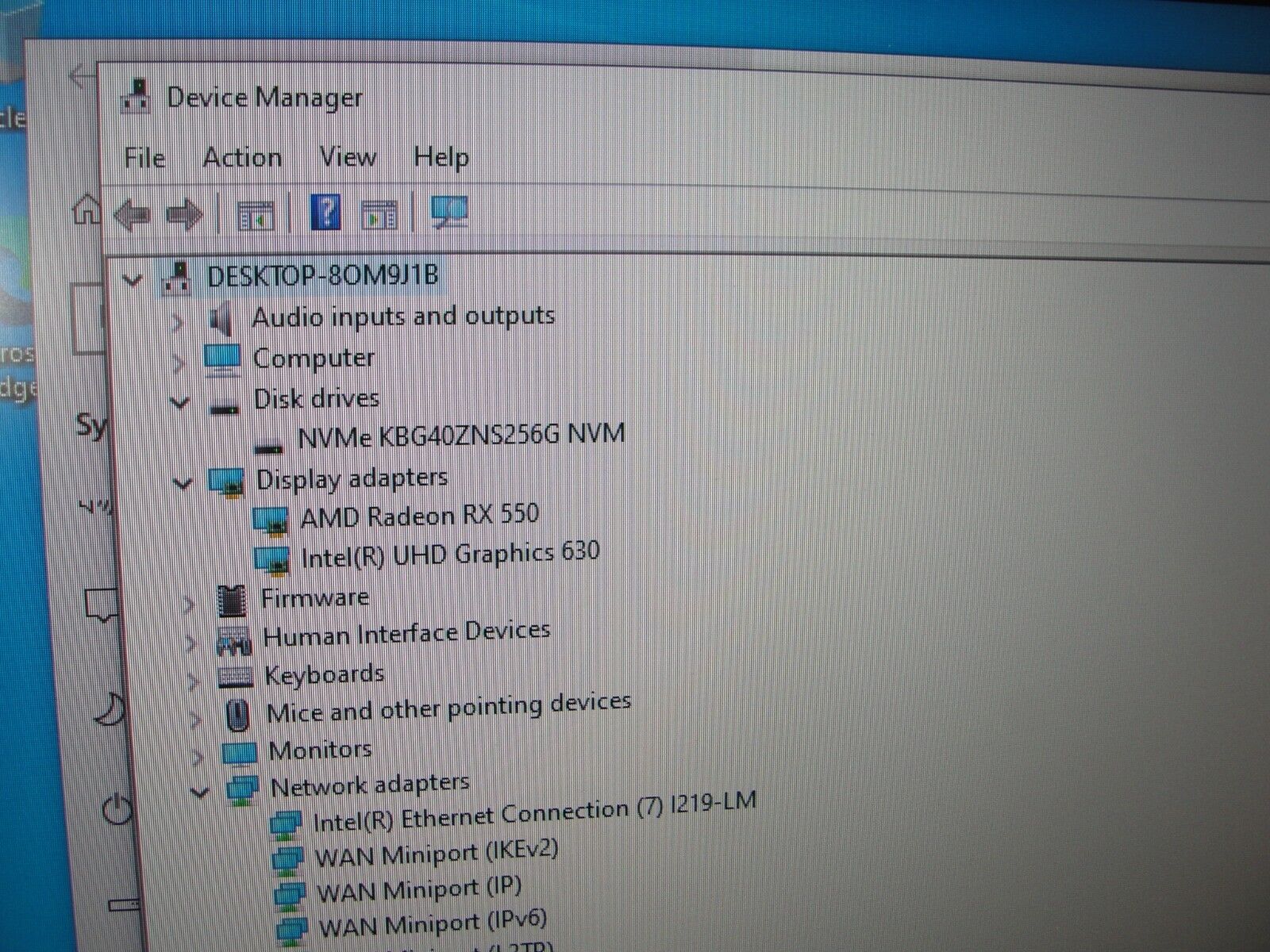Click the Keyboards category icon
Viewport: 1270px width, 952px height.
coord(236,677)
